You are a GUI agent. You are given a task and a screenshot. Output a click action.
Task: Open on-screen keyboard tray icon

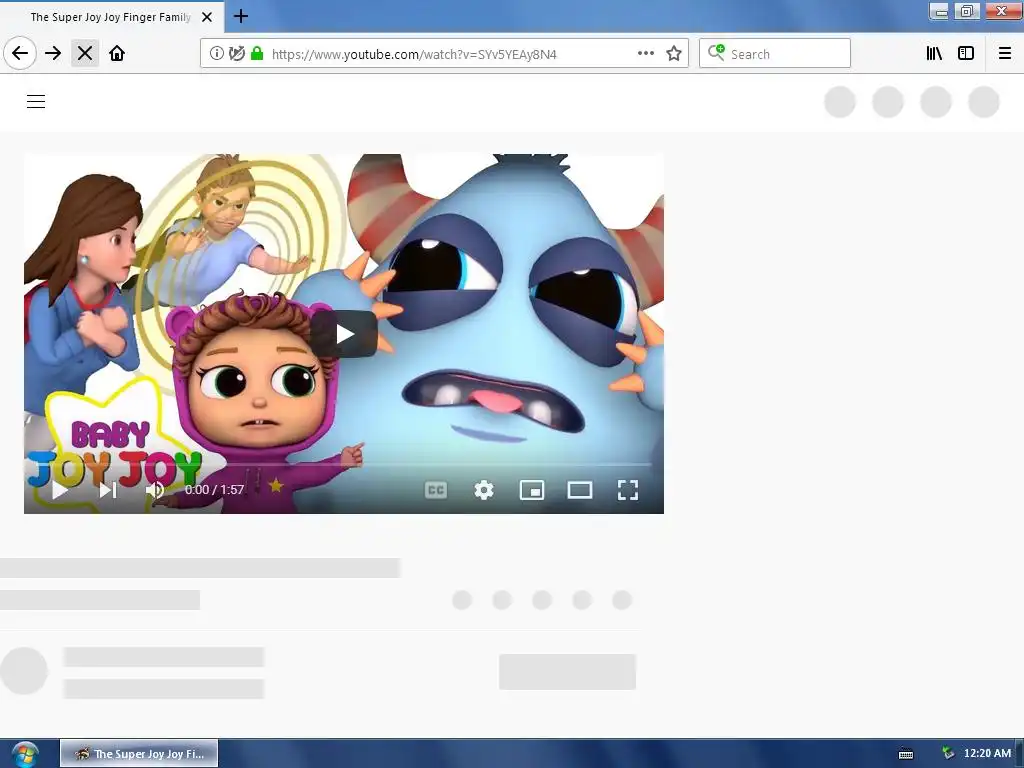[906, 754]
